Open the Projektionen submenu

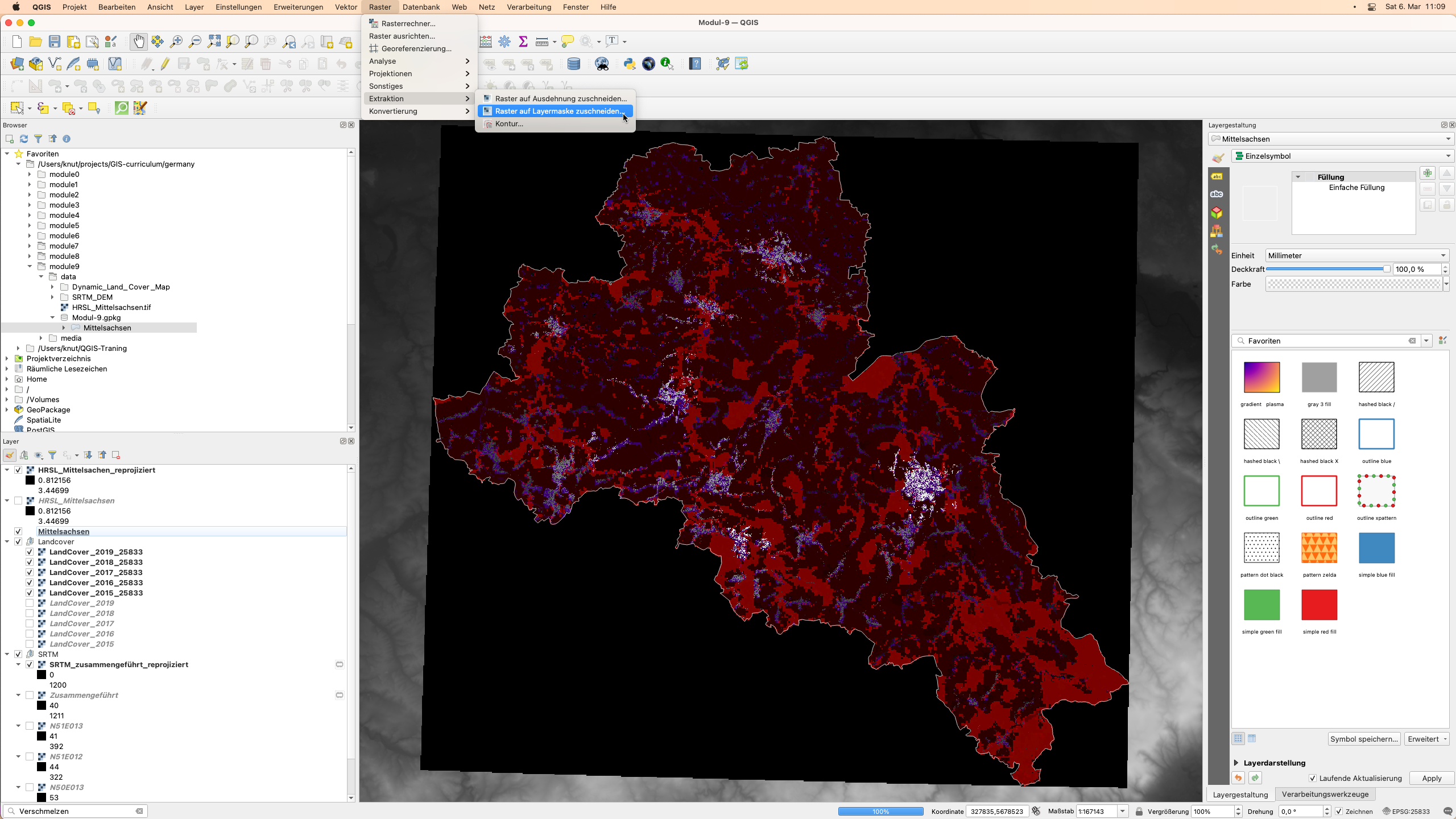(420, 73)
